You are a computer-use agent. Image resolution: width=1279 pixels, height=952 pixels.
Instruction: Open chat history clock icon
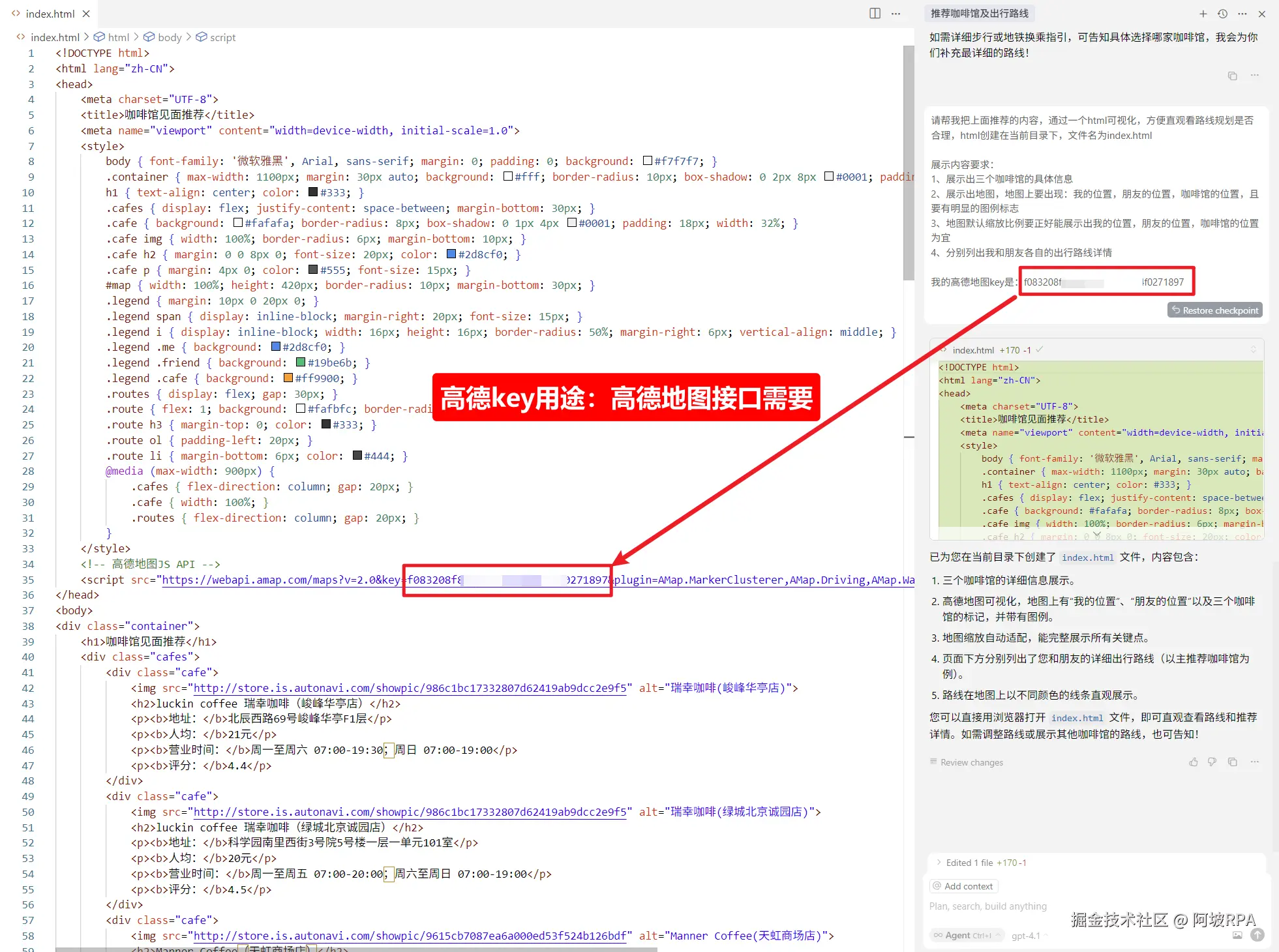[1222, 14]
